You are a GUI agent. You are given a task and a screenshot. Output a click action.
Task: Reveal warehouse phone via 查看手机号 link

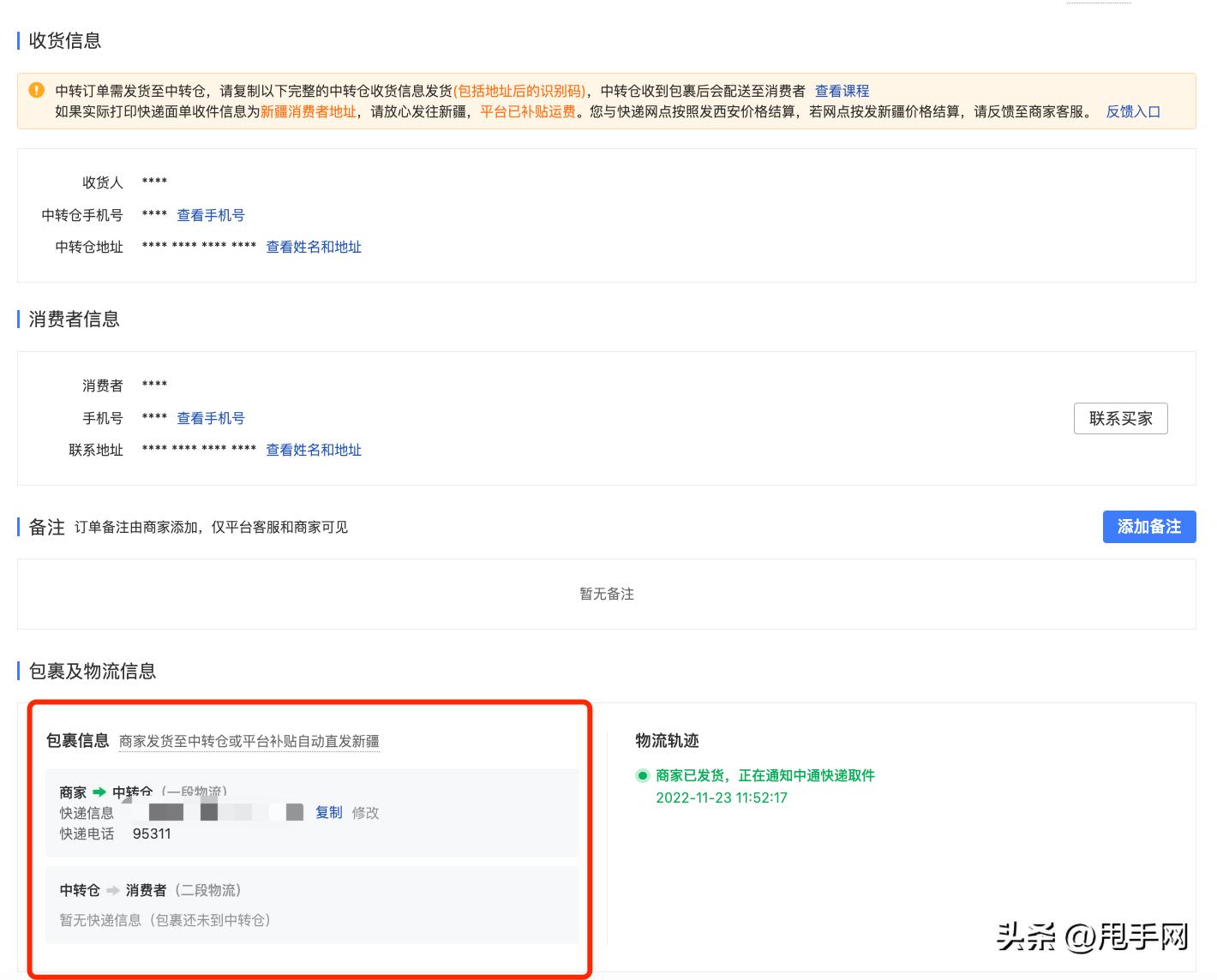(x=209, y=214)
